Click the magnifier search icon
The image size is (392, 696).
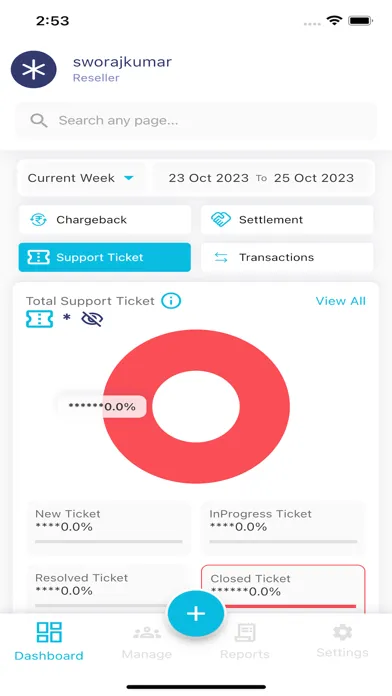click(x=39, y=120)
